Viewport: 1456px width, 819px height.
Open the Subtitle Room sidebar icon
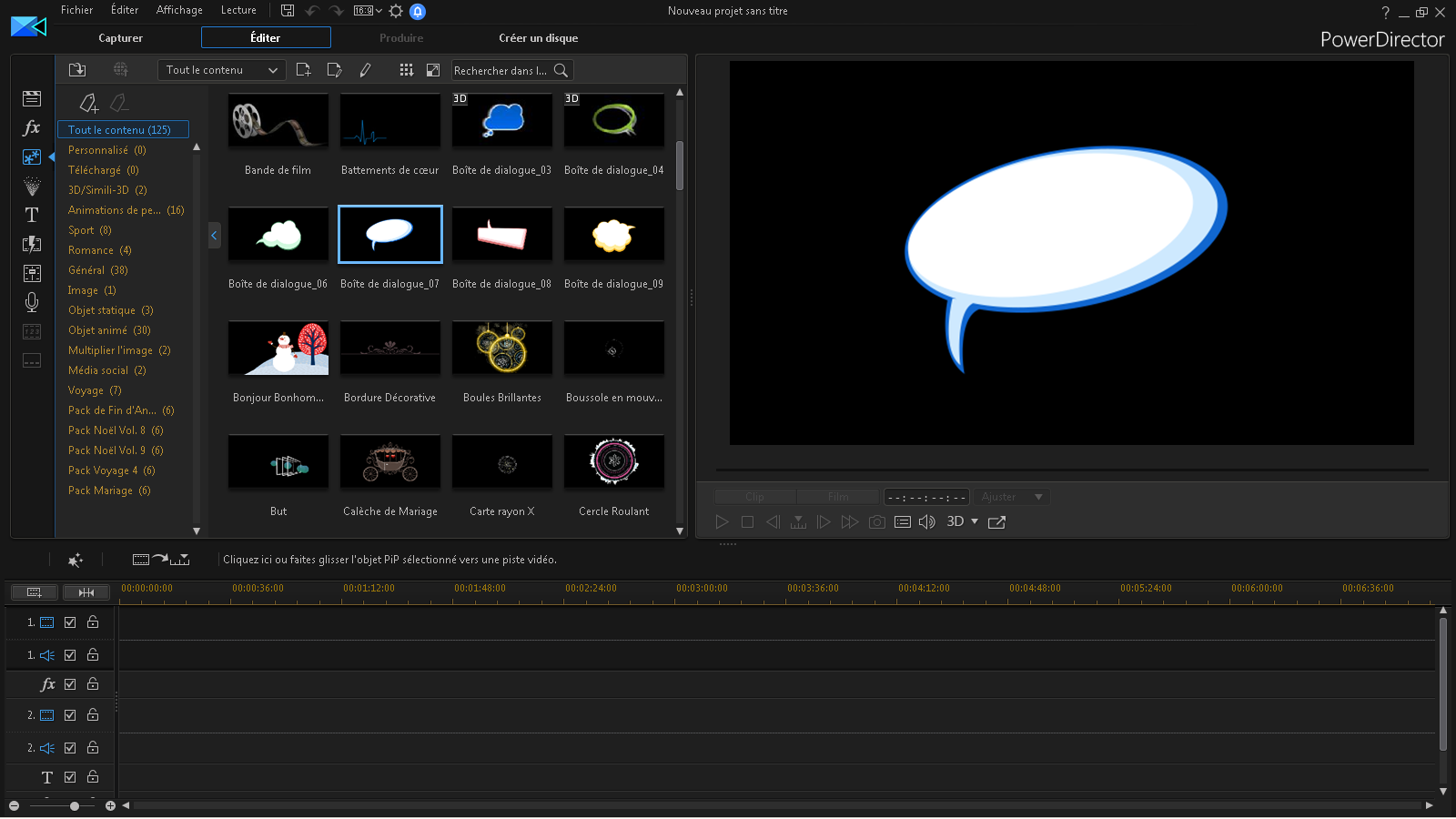coord(32,360)
